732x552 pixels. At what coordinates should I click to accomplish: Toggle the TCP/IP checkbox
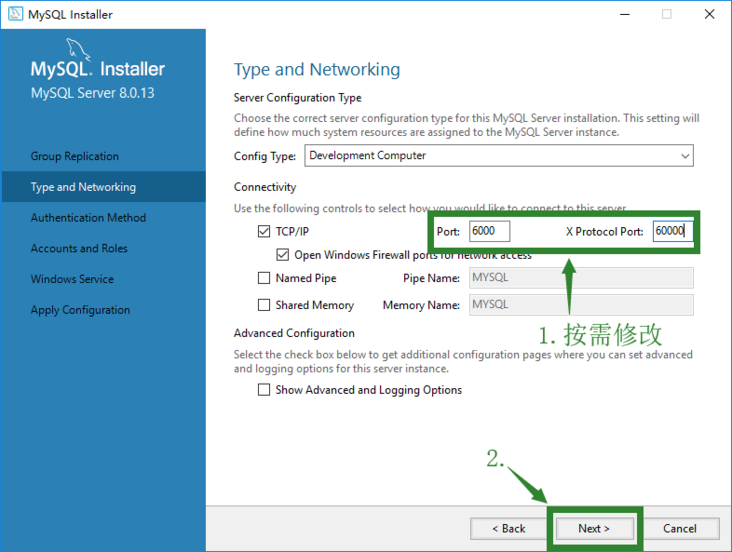(264, 231)
